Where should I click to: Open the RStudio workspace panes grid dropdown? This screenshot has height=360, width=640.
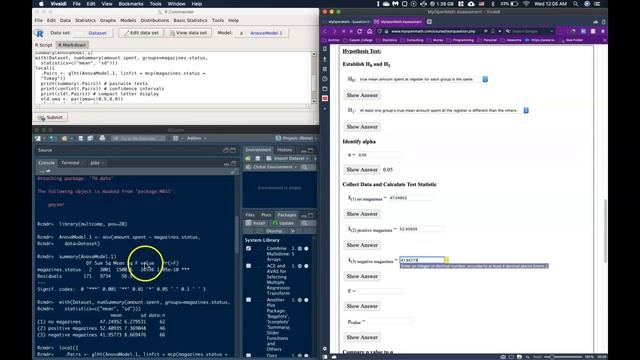point(177,138)
